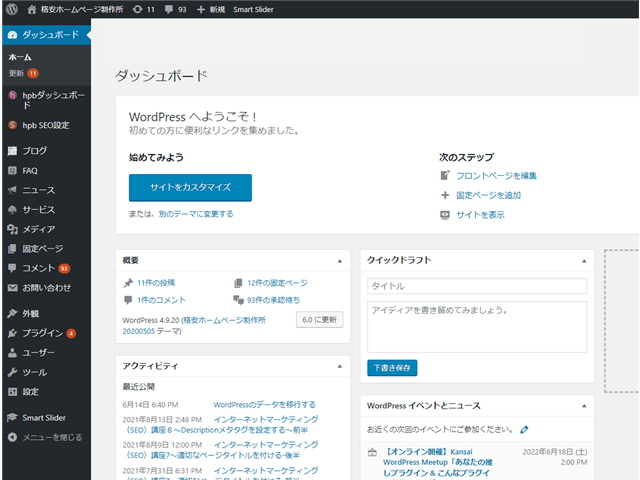Collapse the アクティビティ widget
Screen dimensions: 640x480
point(340,366)
